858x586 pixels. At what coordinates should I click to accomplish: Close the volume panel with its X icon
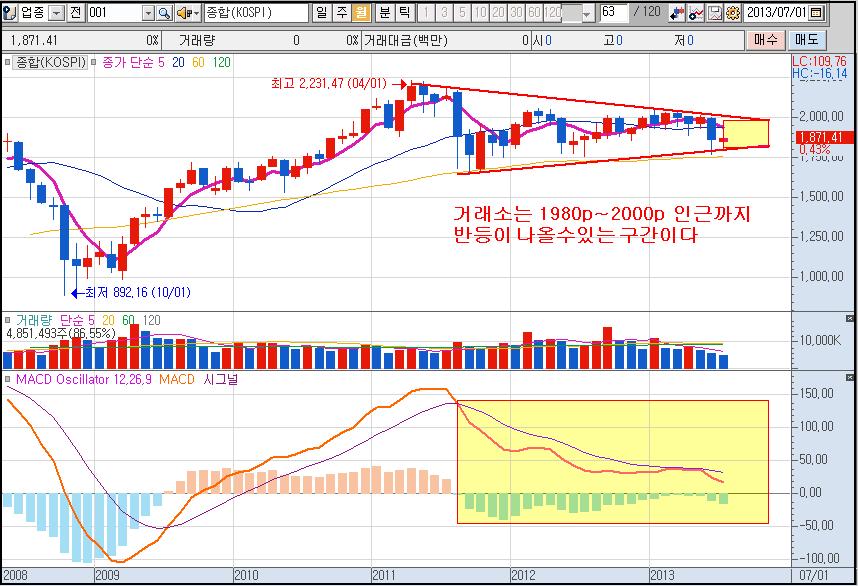pos(850,318)
